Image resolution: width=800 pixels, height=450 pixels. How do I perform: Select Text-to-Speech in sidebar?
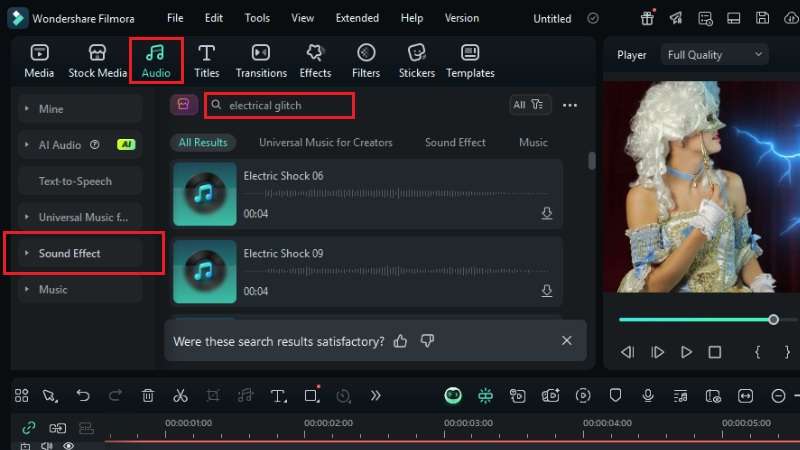point(80,181)
